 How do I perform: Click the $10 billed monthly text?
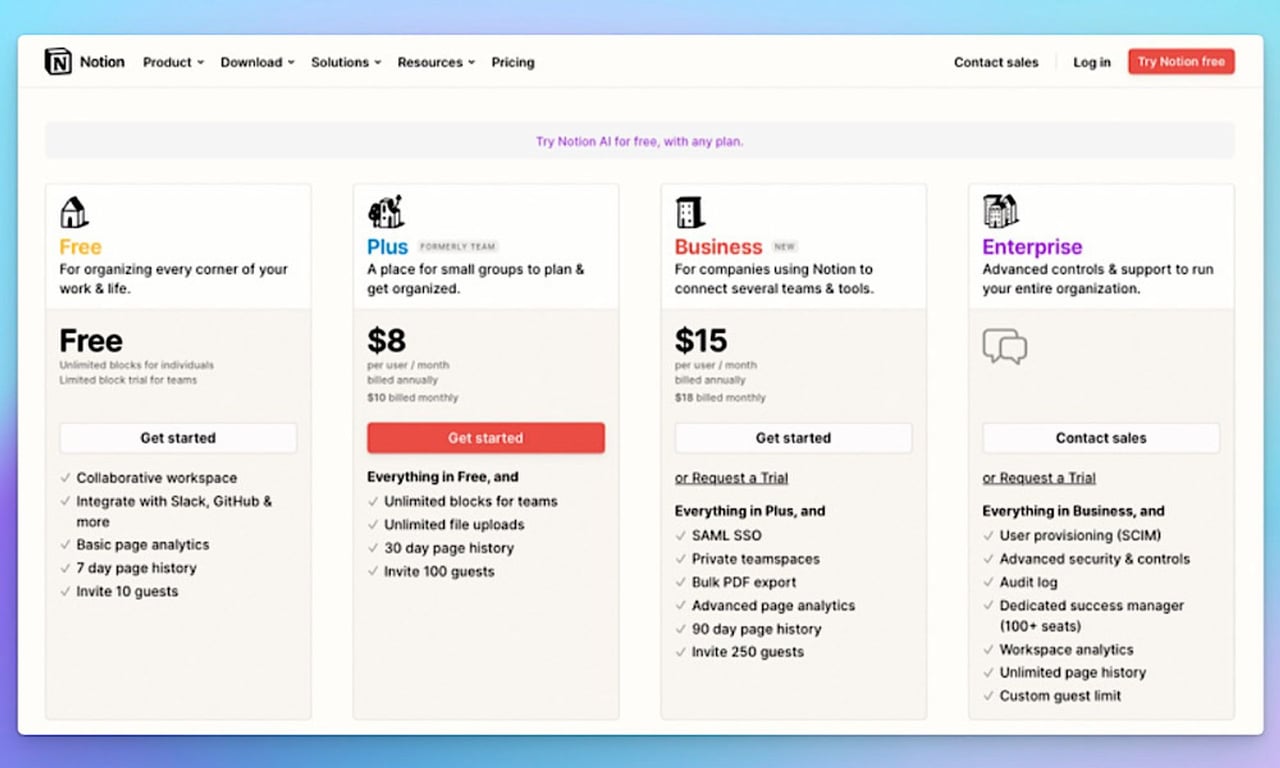click(x=413, y=398)
